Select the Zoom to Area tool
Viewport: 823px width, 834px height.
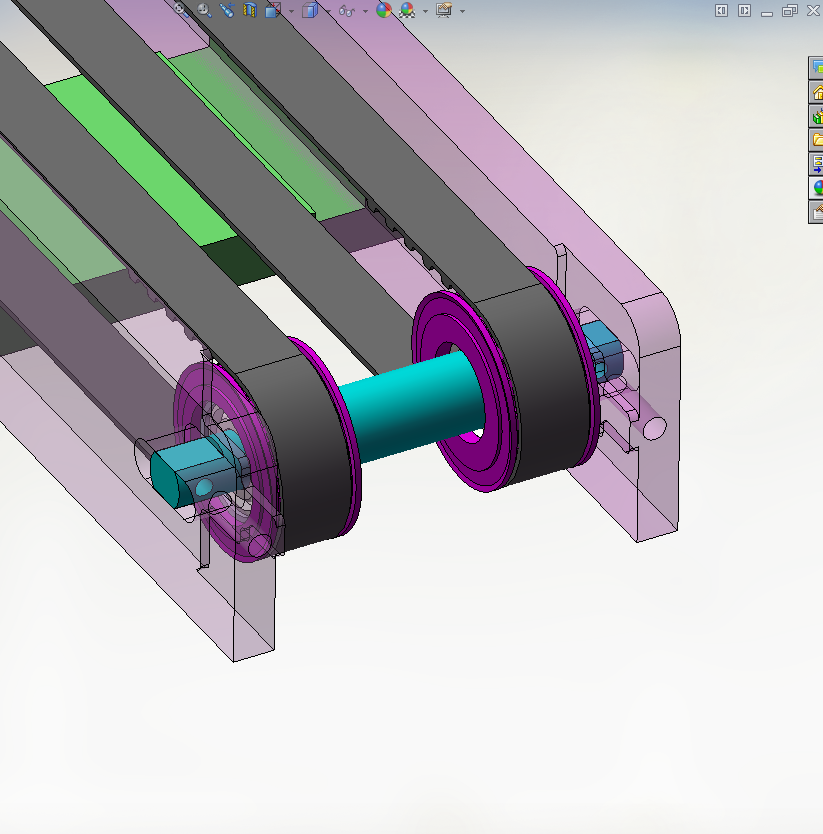tap(204, 10)
